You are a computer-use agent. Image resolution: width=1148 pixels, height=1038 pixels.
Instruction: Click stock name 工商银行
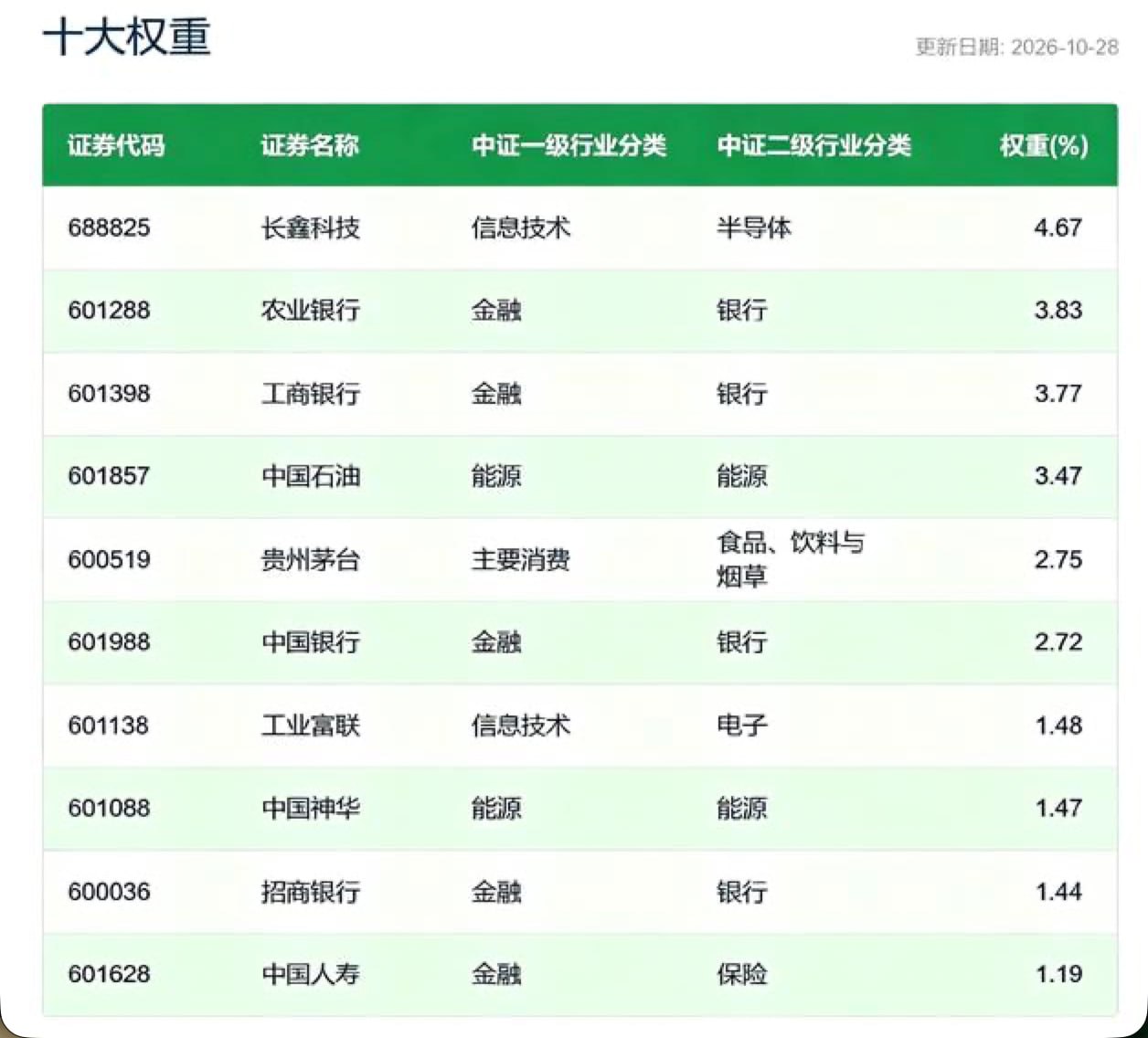[311, 394]
